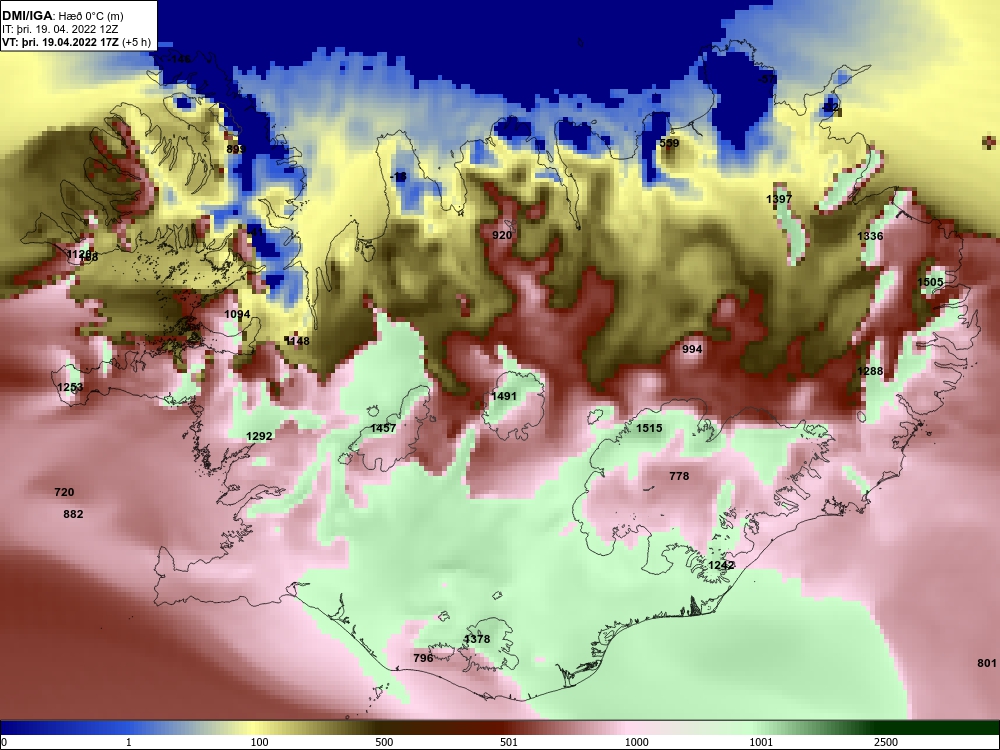Screen dimensions: 1000x750
Task: Click the value 1094 on the map
Action: (x=237, y=314)
